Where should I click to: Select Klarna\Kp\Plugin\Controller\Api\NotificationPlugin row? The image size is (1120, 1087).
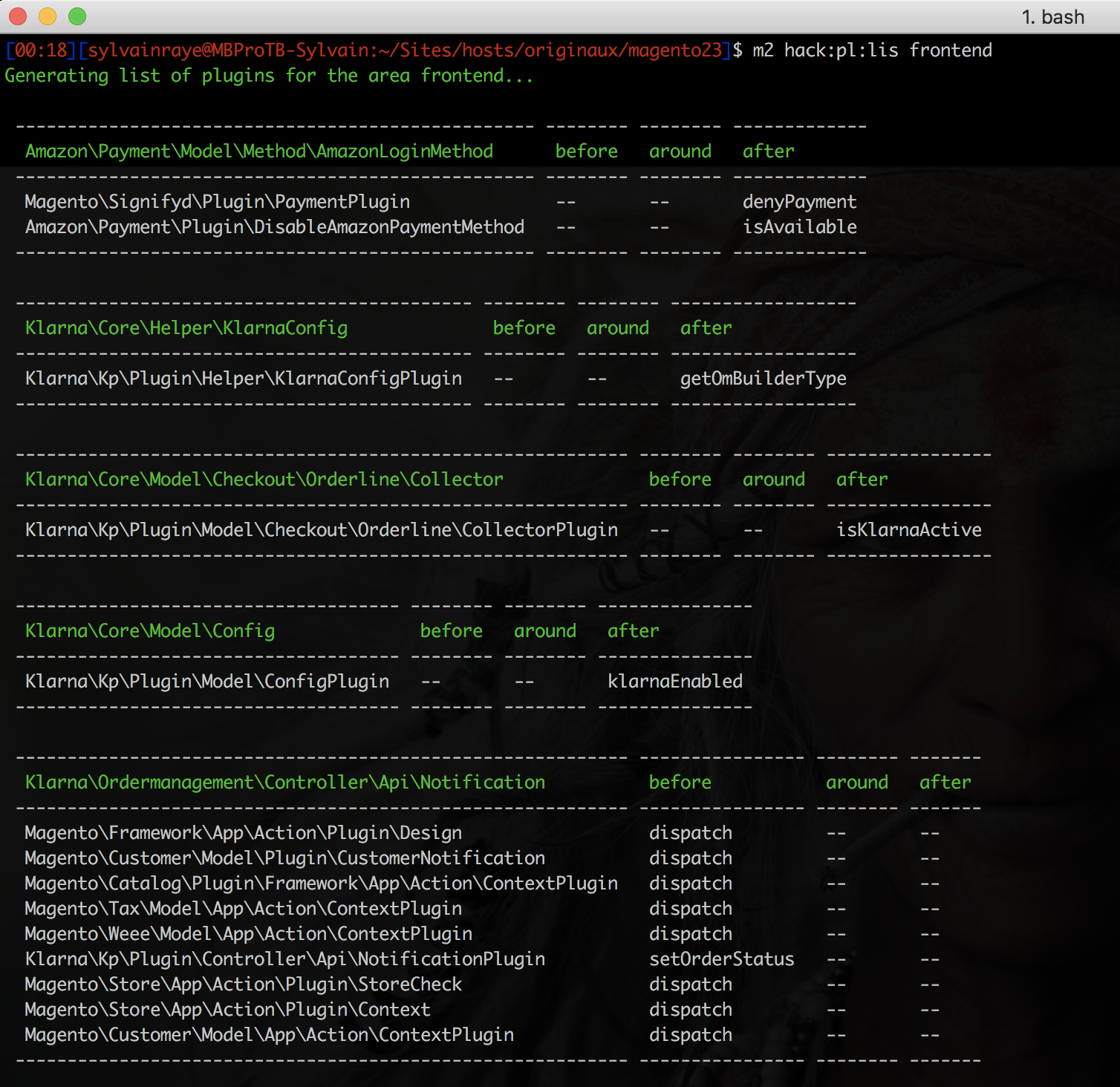pyautogui.click(x=483, y=959)
